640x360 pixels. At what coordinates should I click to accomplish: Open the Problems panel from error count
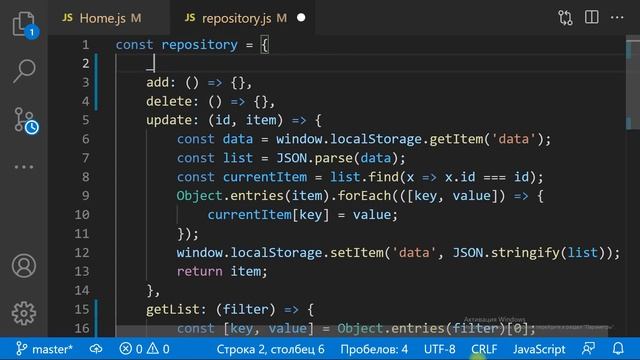coord(131,349)
